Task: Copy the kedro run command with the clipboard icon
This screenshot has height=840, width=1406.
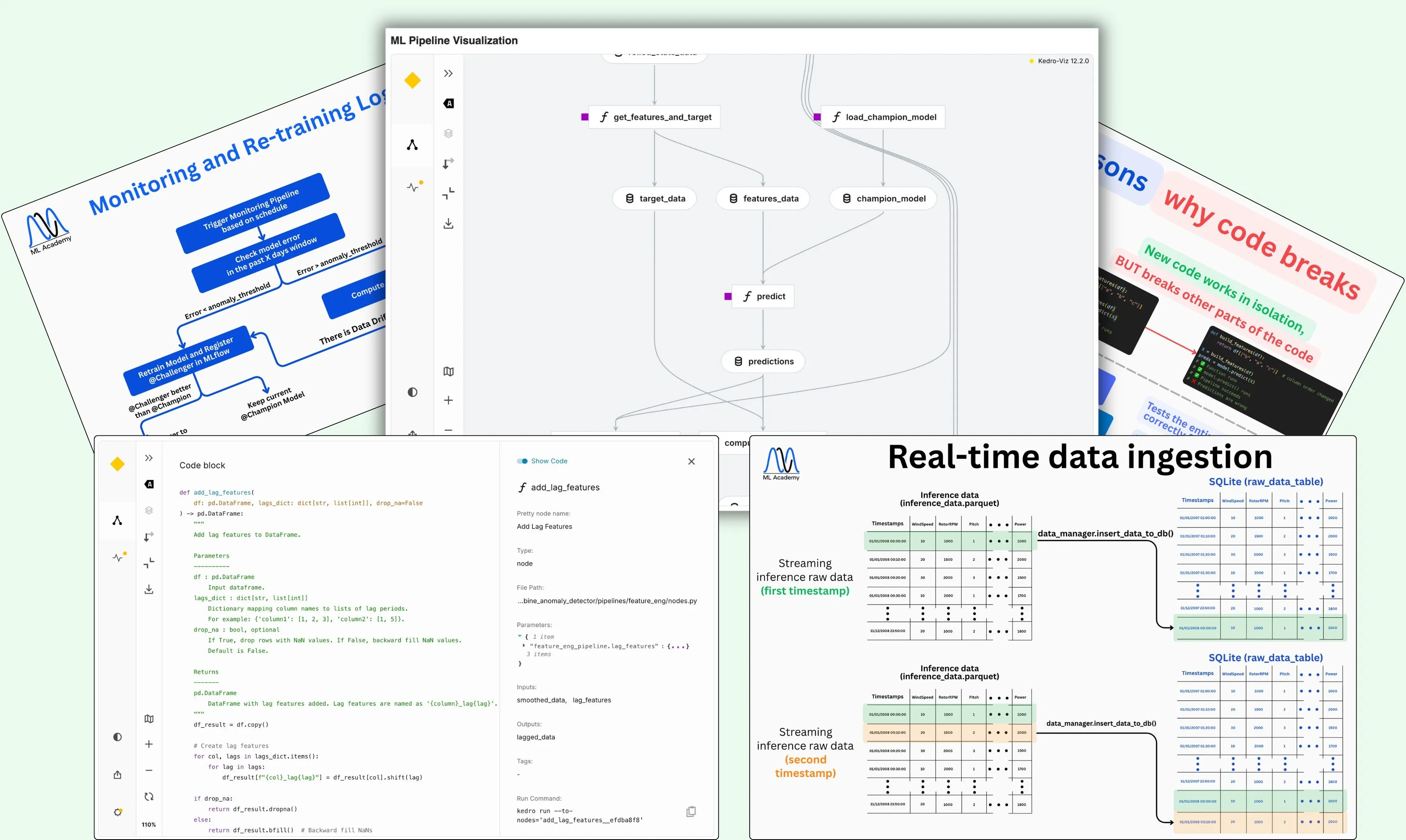Action: pyautogui.click(x=691, y=812)
